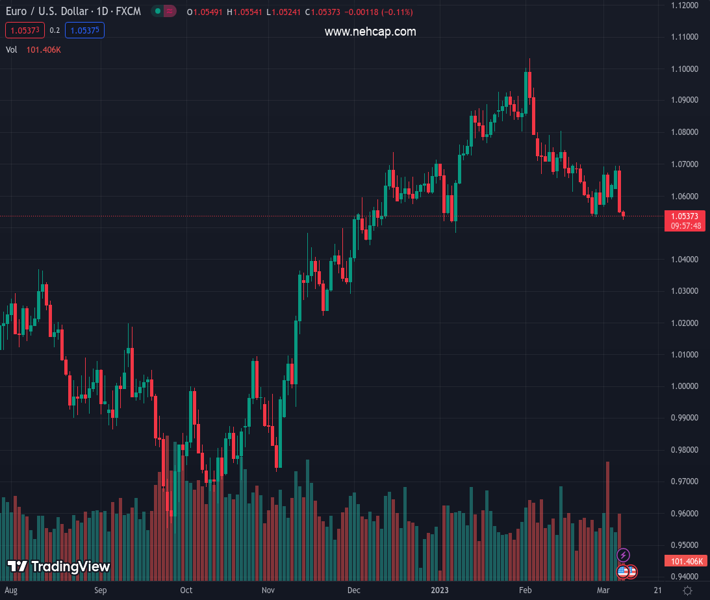710x600 pixels.
Task: Click the 1.11000 price axis label
Action: pos(684,37)
